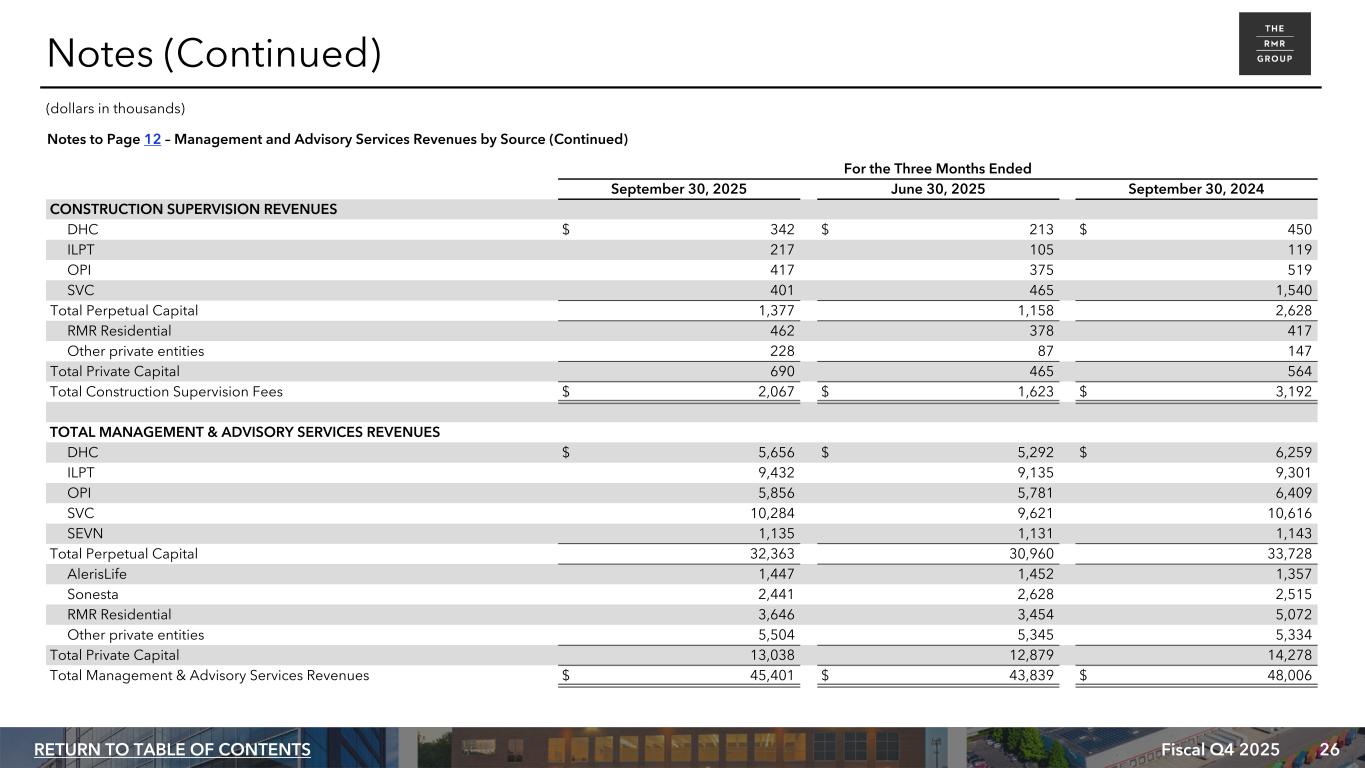The image size is (1365, 768).
Task: Select the 2,067 construction fees value
Action: [x=776, y=392]
